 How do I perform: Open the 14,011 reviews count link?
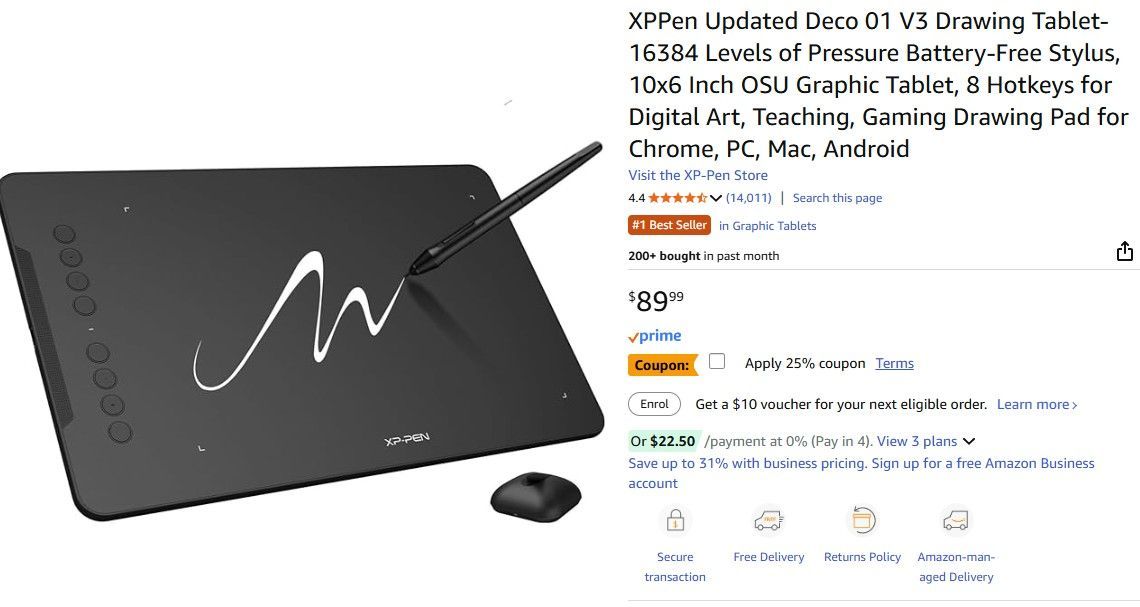click(749, 198)
